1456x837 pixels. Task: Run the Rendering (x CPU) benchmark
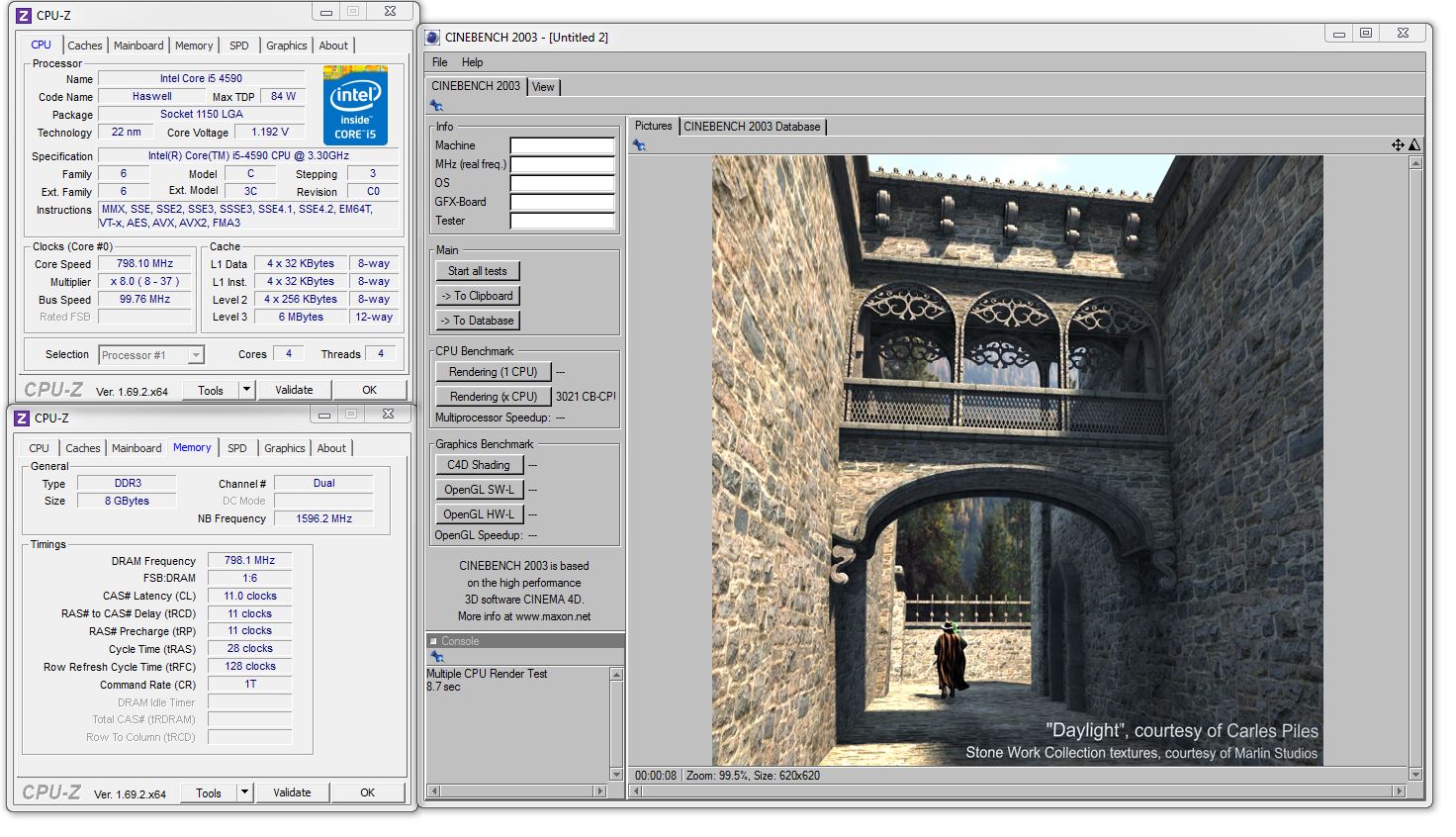click(x=493, y=397)
